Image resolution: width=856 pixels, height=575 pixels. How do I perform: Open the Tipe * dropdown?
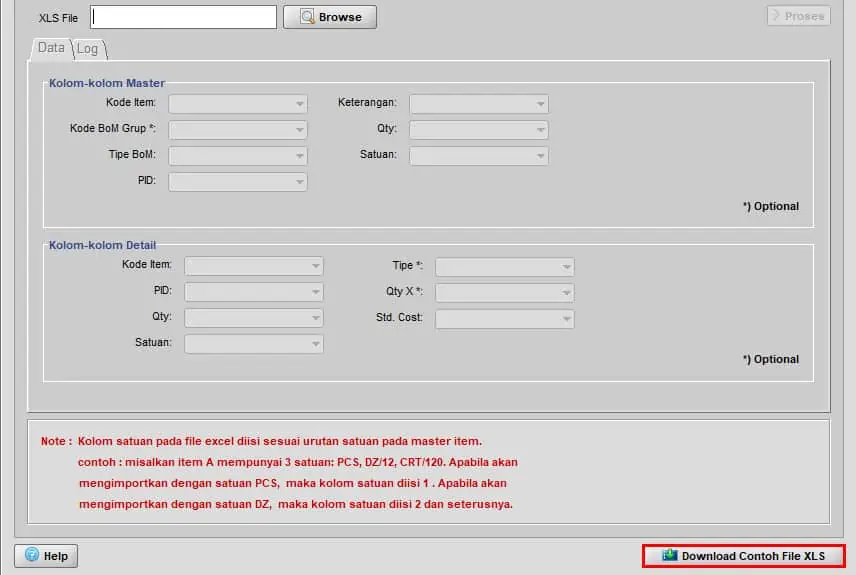click(504, 266)
